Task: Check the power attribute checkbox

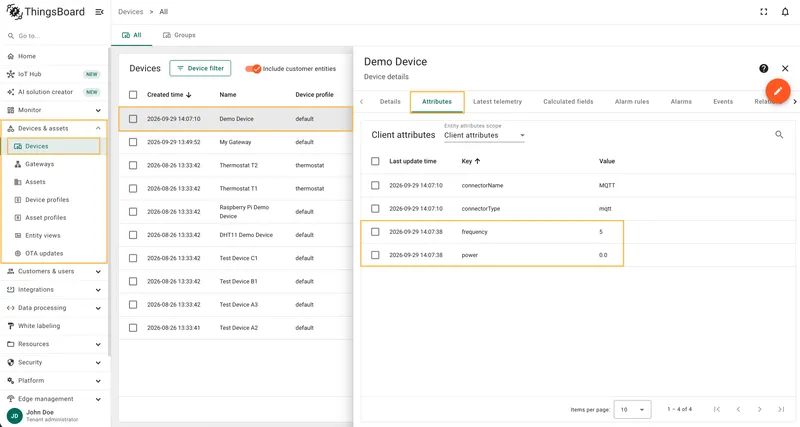Action: tap(375, 255)
